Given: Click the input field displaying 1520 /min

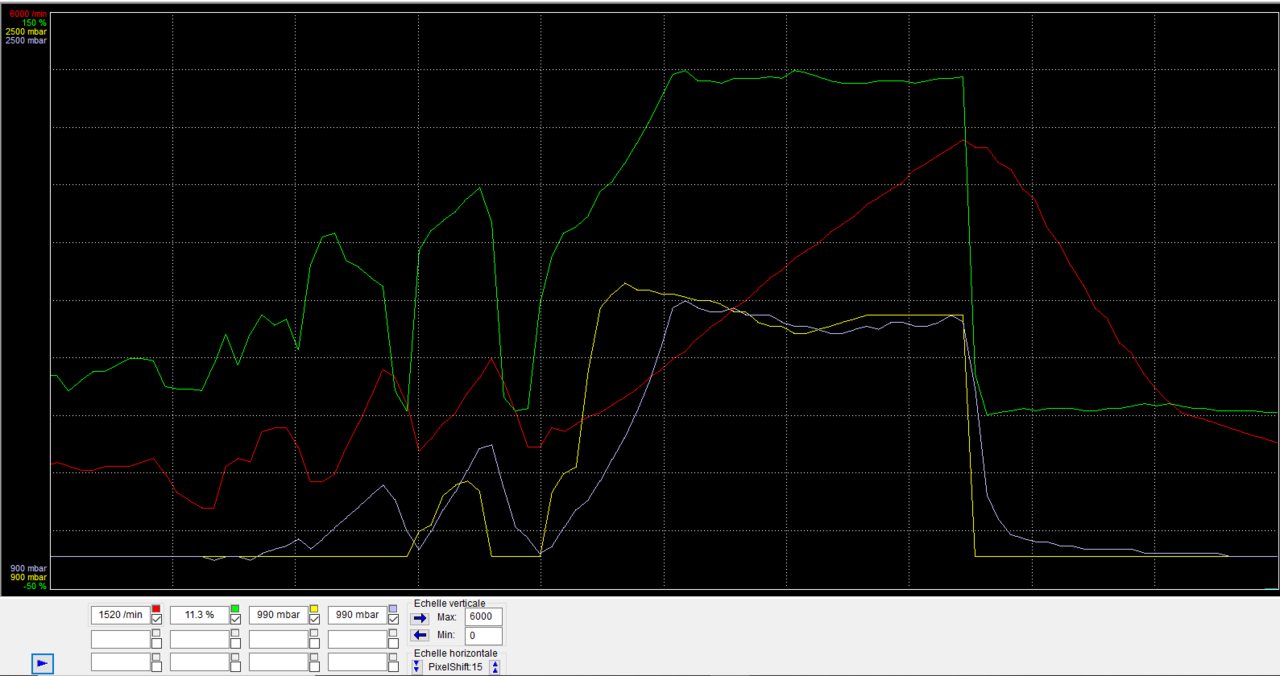Looking at the screenshot, I should click(x=120, y=614).
